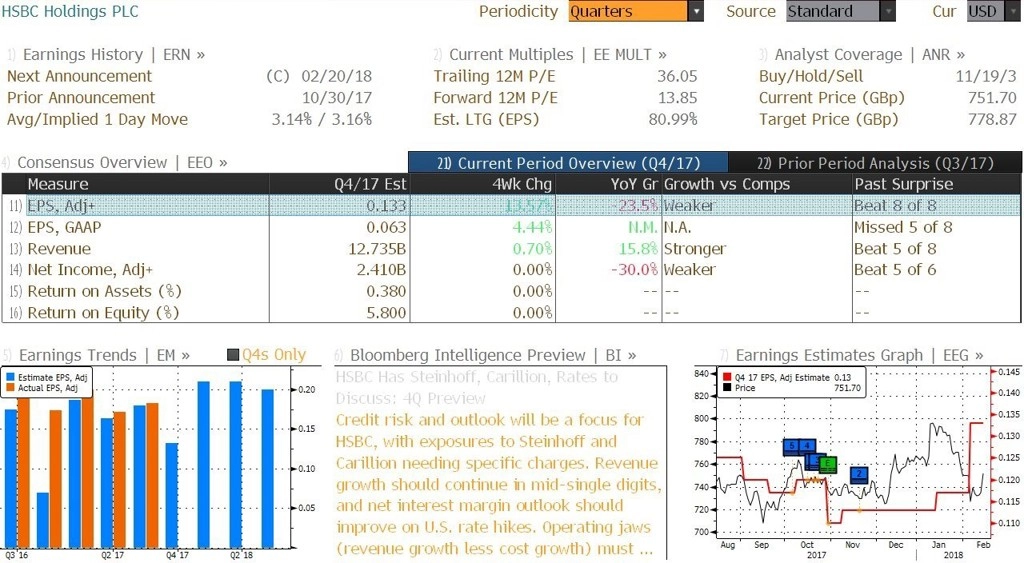The height and width of the screenshot is (563, 1024).
Task: Click the USD currency field
Action: coord(984,11)
